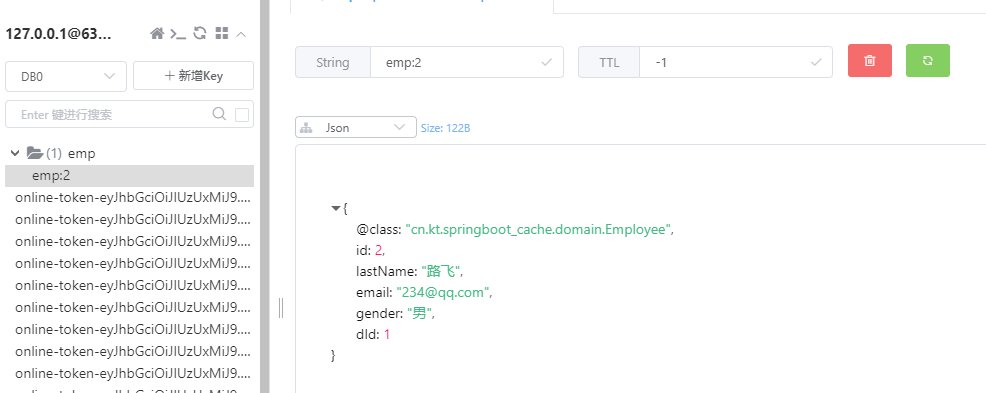The height and width of the screenshot is (393, 986).
Task: Click the gender value "男"
Action: pos(420,314)
